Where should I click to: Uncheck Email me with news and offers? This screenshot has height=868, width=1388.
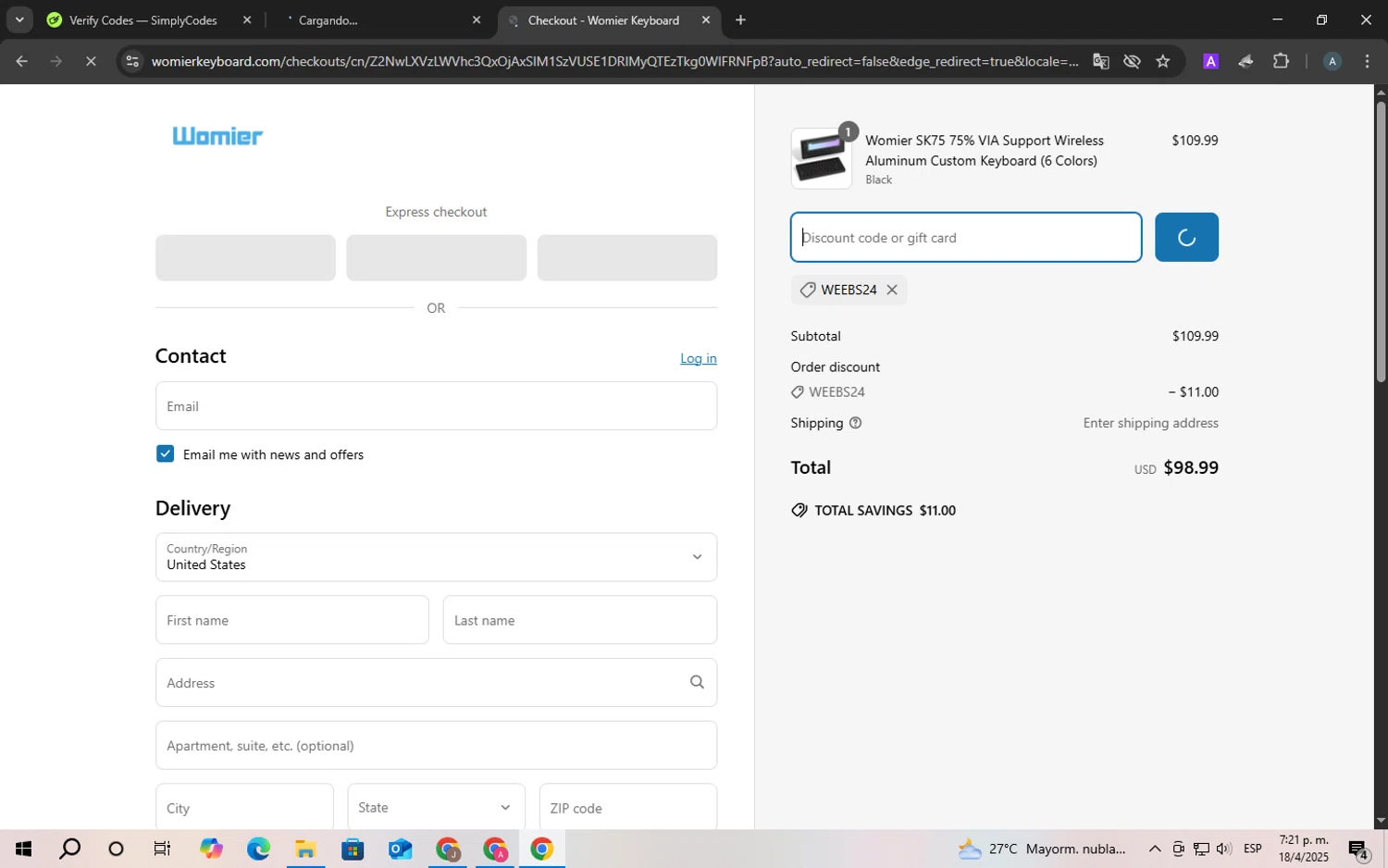coord(165,453)
